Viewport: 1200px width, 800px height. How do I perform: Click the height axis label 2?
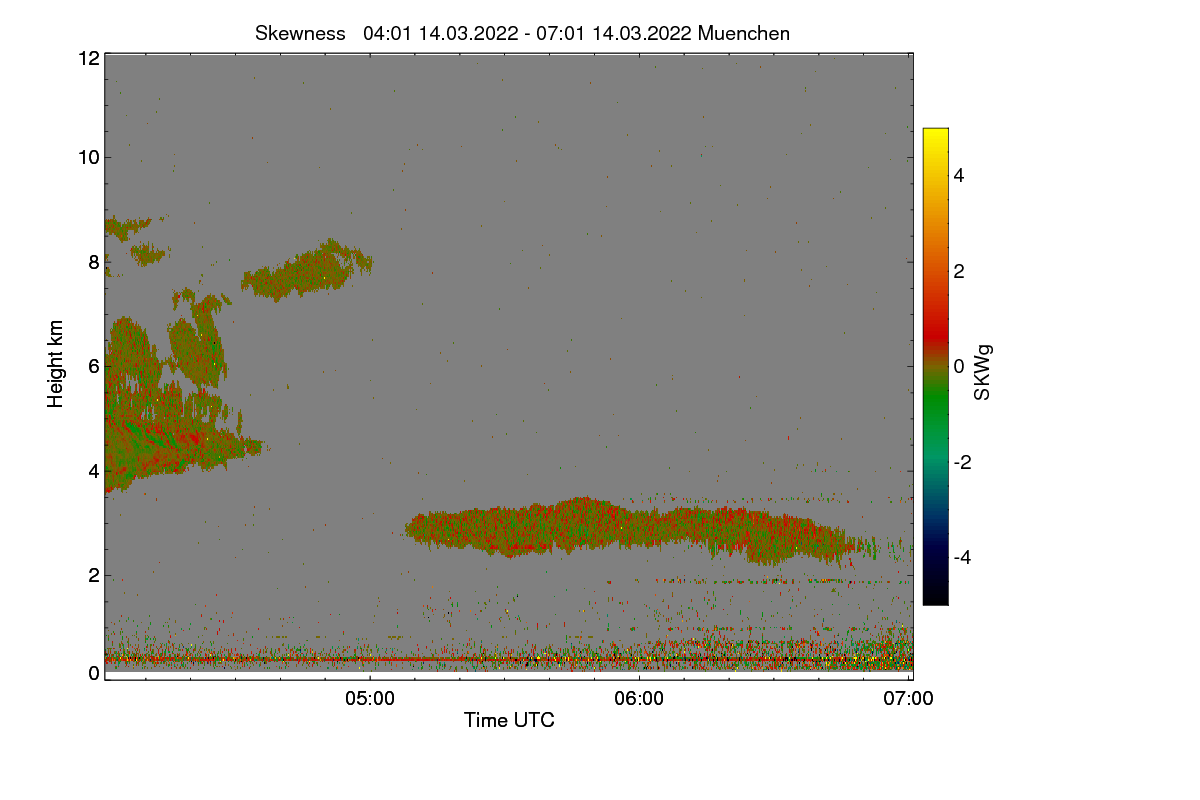click(x=93, y=575)
